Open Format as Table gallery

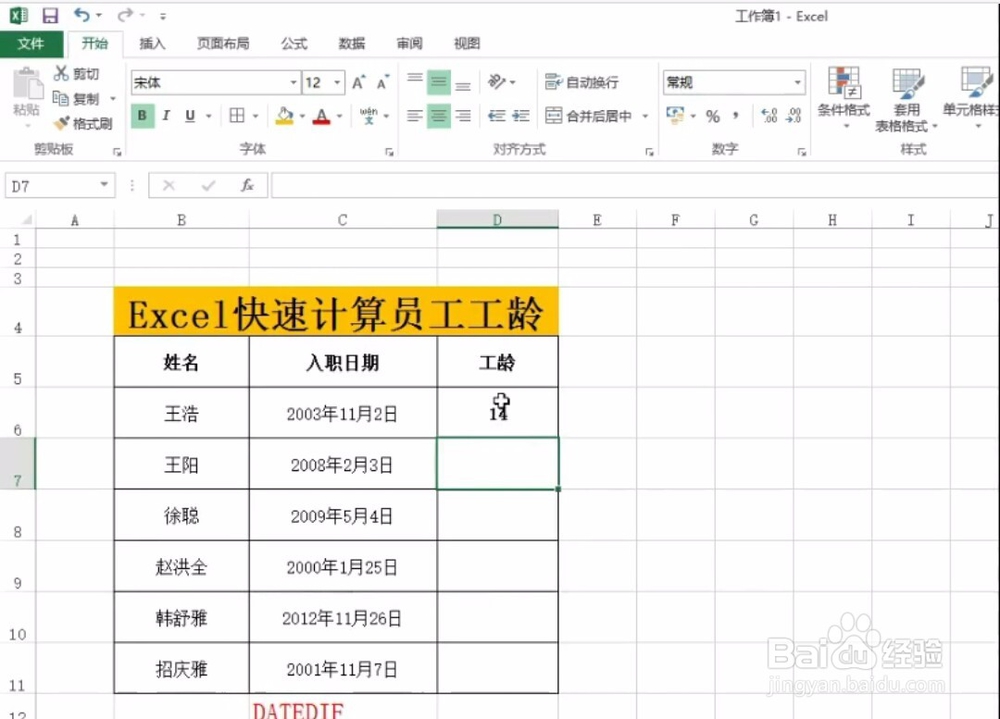click(906, 100)
